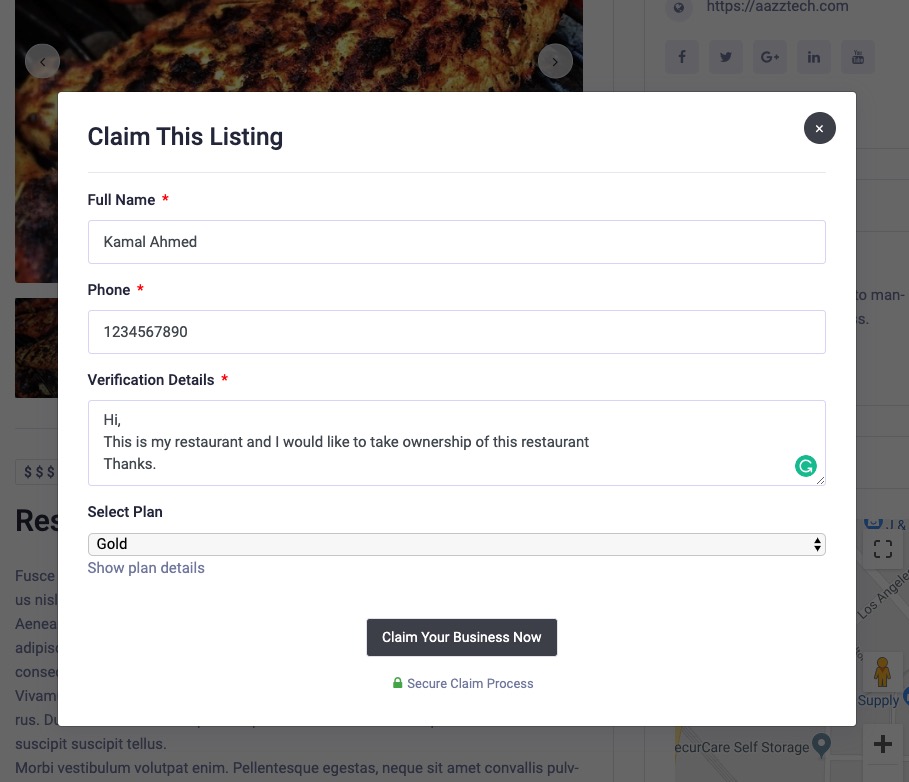Open the Select Plan dropdown showing Gold
The width and height of the screenshot is (909, 782).
456,544
